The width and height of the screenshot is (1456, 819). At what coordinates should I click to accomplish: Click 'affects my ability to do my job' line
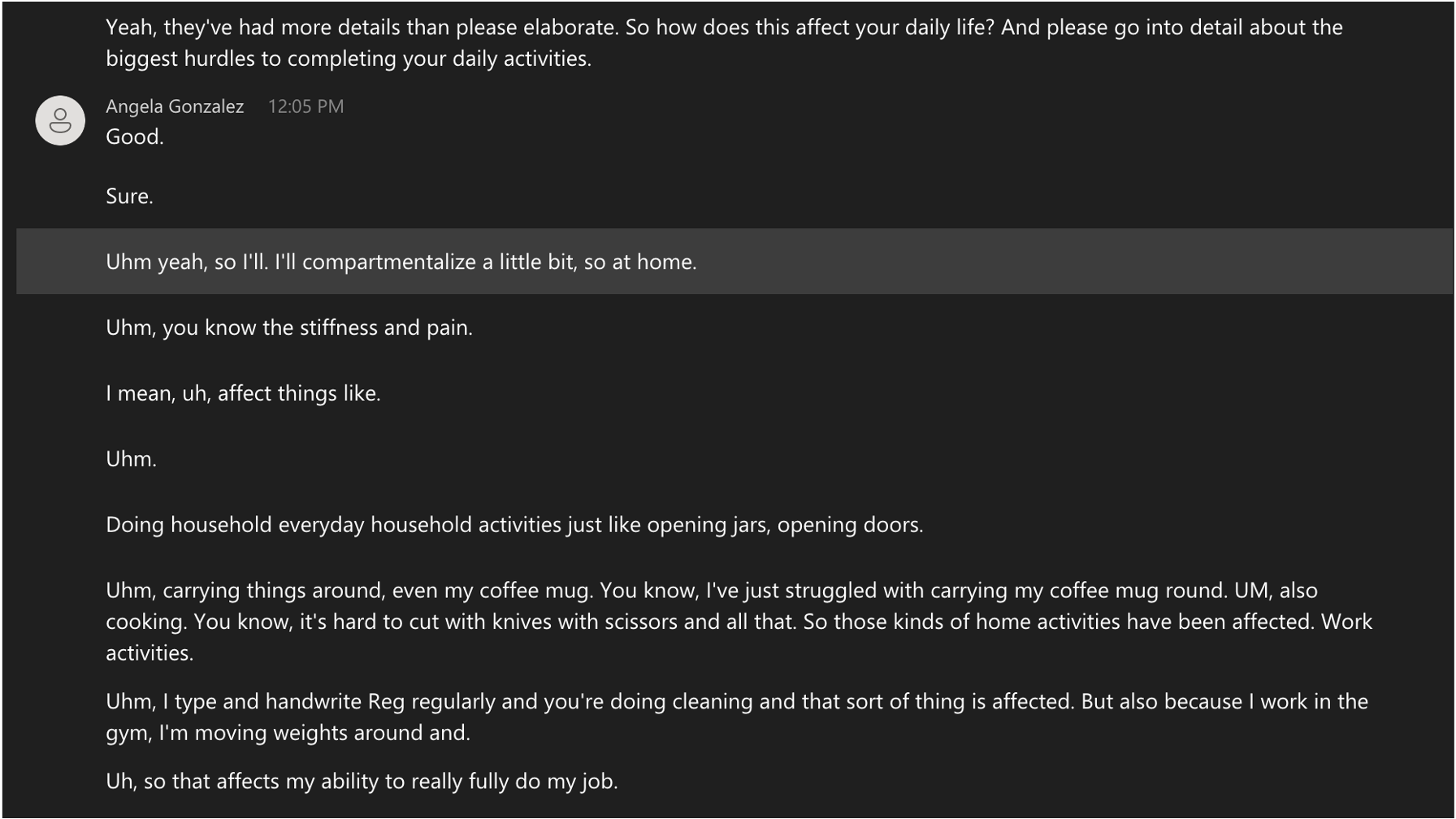(x=362, y=782)
